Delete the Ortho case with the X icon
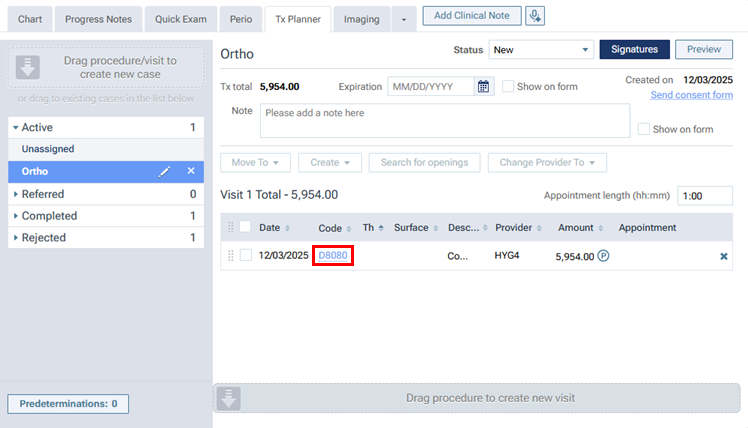Viewport: 748px width, 428px height. click(191, 172)
